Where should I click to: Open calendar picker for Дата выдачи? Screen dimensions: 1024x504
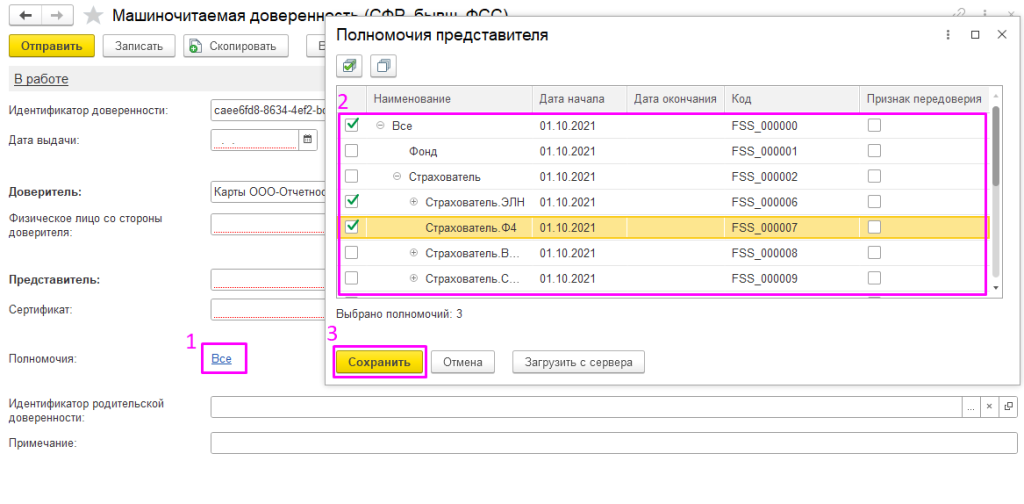pyautogui.click(x=307, y=139)
